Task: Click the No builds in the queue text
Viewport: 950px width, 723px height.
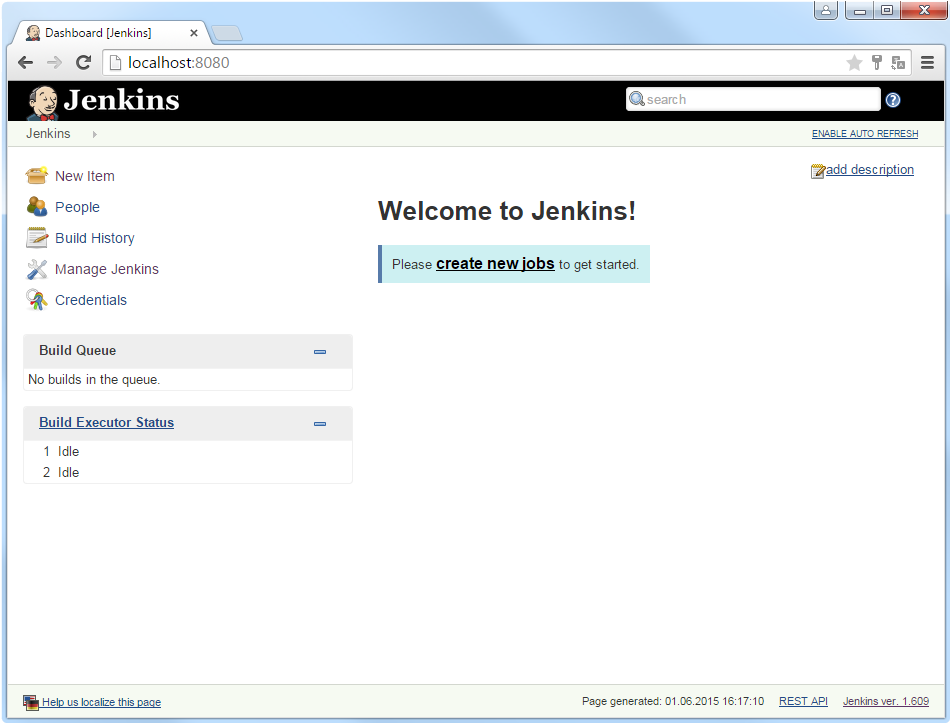Action: pyautogui.click(x=94, y=379)
